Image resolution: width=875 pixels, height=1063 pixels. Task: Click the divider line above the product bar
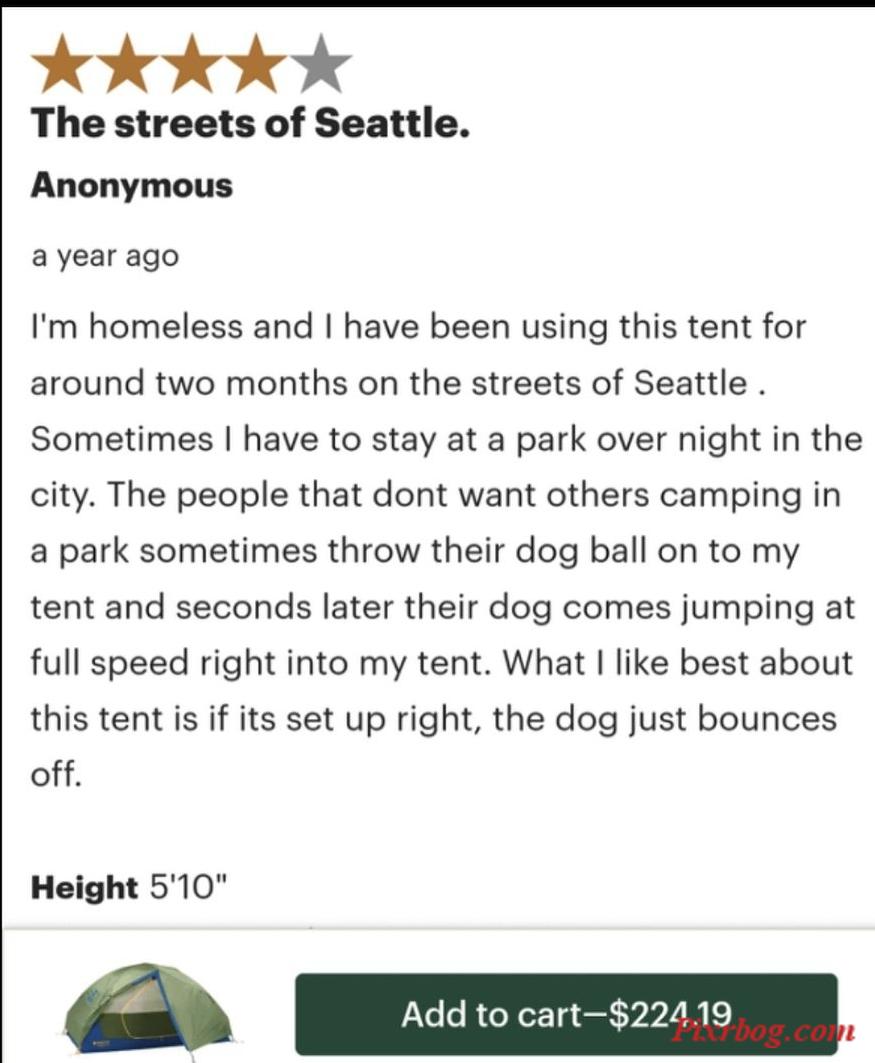coord(437,927)
